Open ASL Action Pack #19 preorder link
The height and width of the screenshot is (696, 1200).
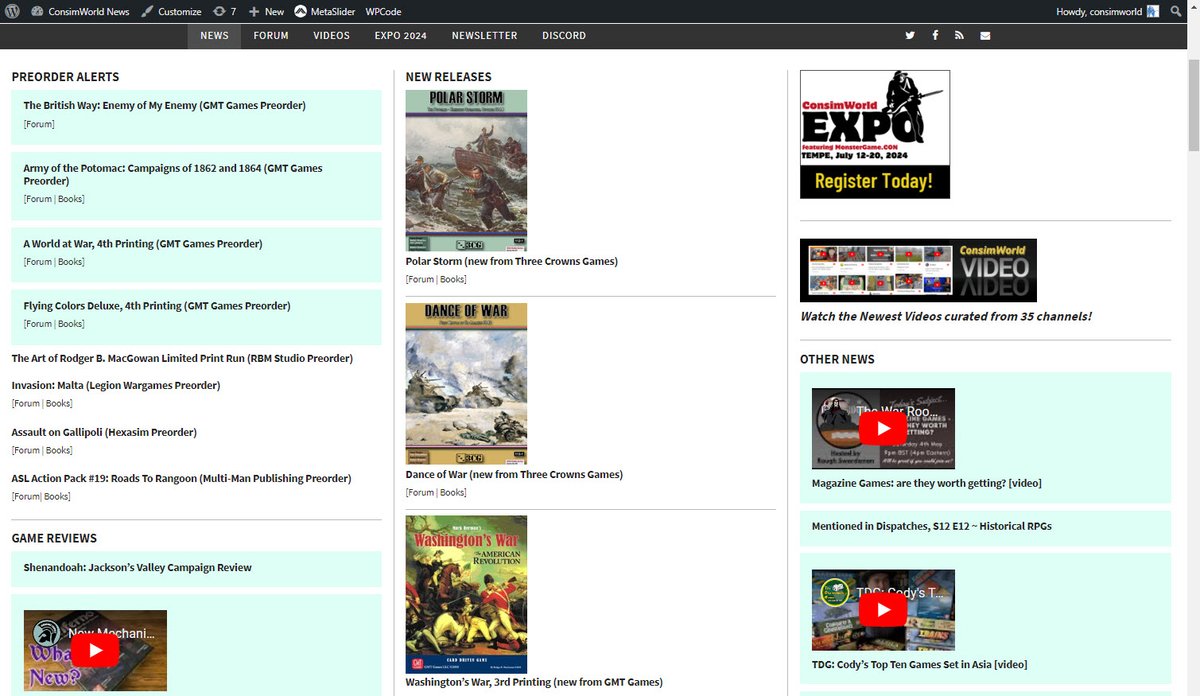[181, 478]
